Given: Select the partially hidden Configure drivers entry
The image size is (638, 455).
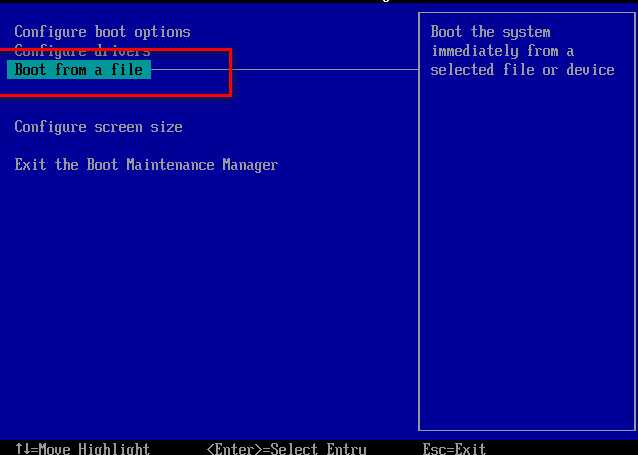Looking at the screenshot, I should coord(82,51).
